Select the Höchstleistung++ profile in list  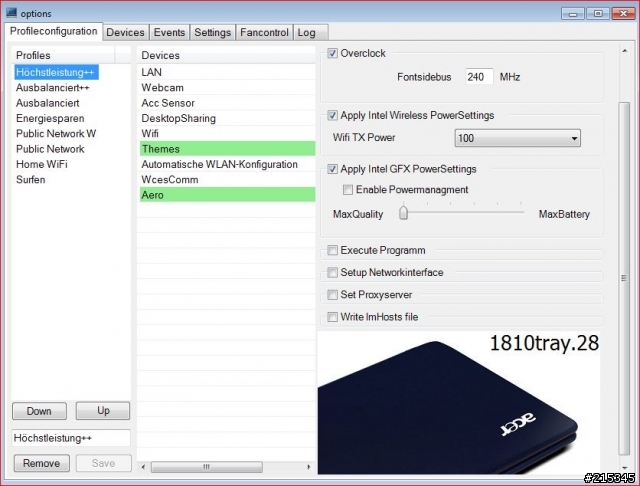[x=56, y=72]
